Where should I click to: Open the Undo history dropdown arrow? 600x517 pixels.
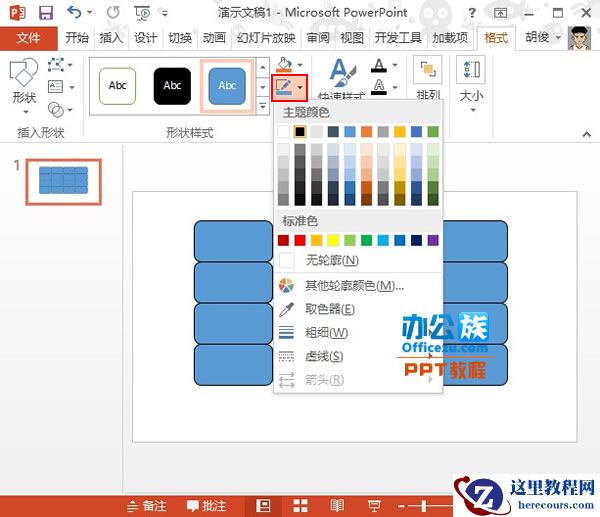(x=89, y=12)
